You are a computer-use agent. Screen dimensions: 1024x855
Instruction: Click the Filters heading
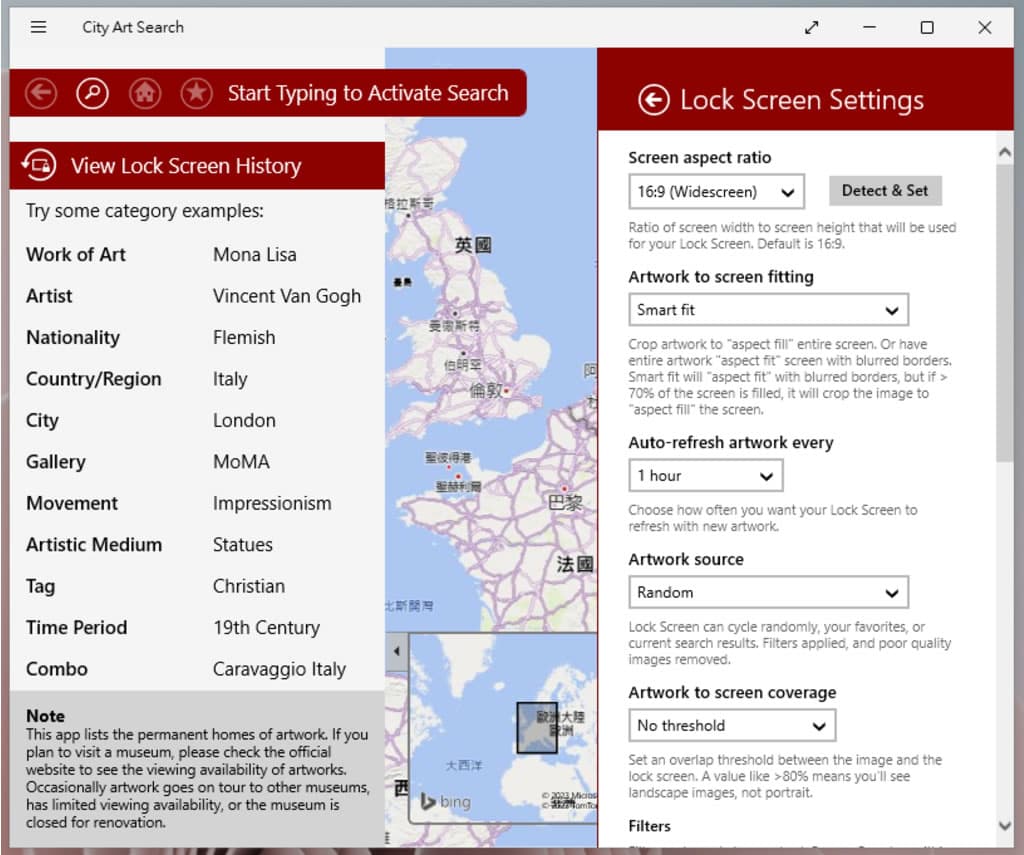point(649,826)
